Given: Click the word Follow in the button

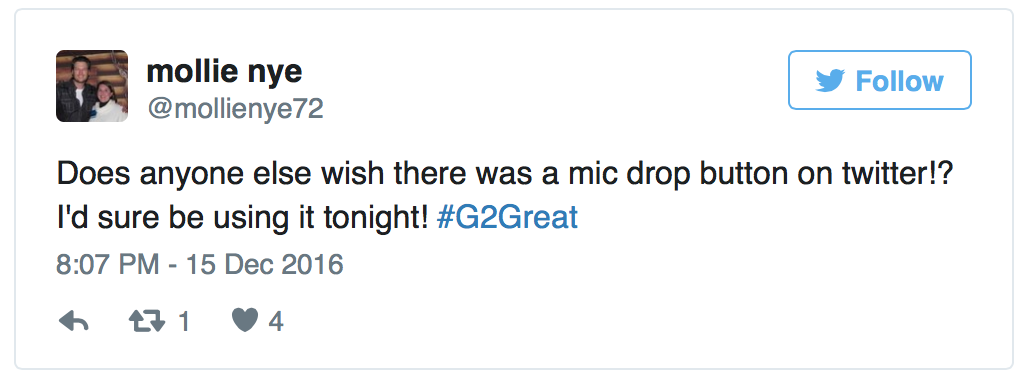Looking at the screenshot, I should (899, 81).
